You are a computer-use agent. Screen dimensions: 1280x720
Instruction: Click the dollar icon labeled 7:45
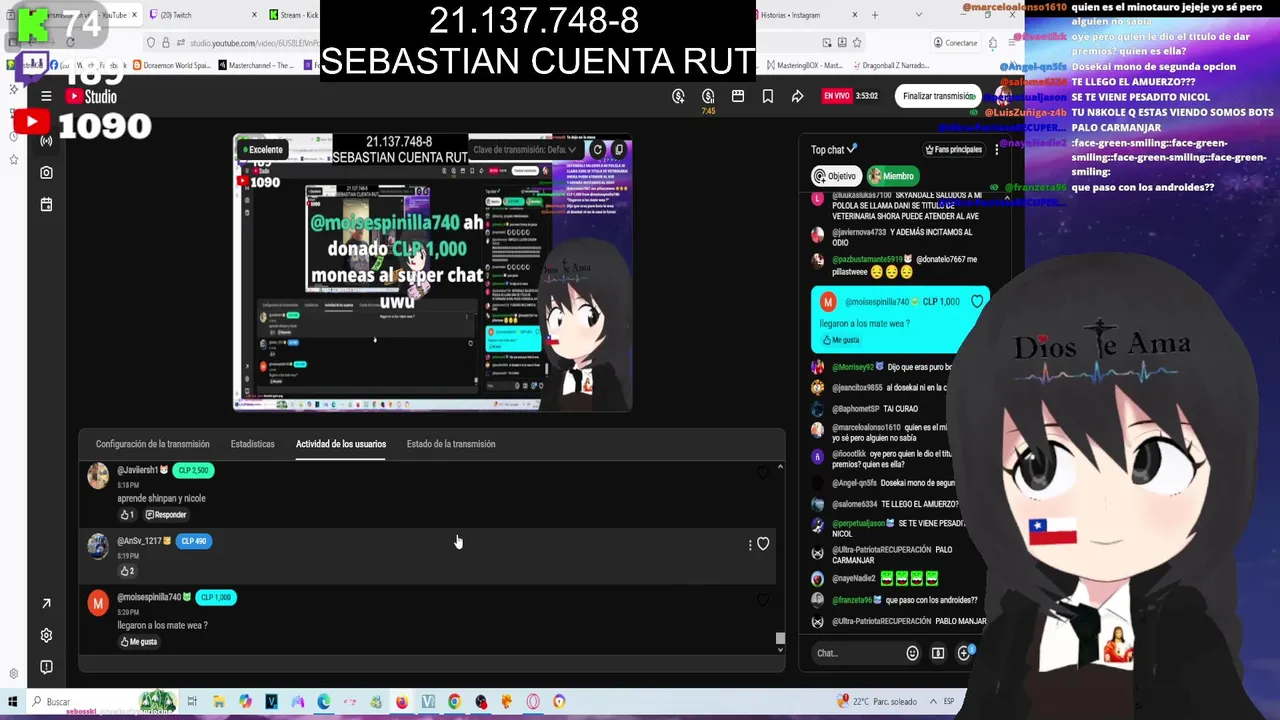708,96
